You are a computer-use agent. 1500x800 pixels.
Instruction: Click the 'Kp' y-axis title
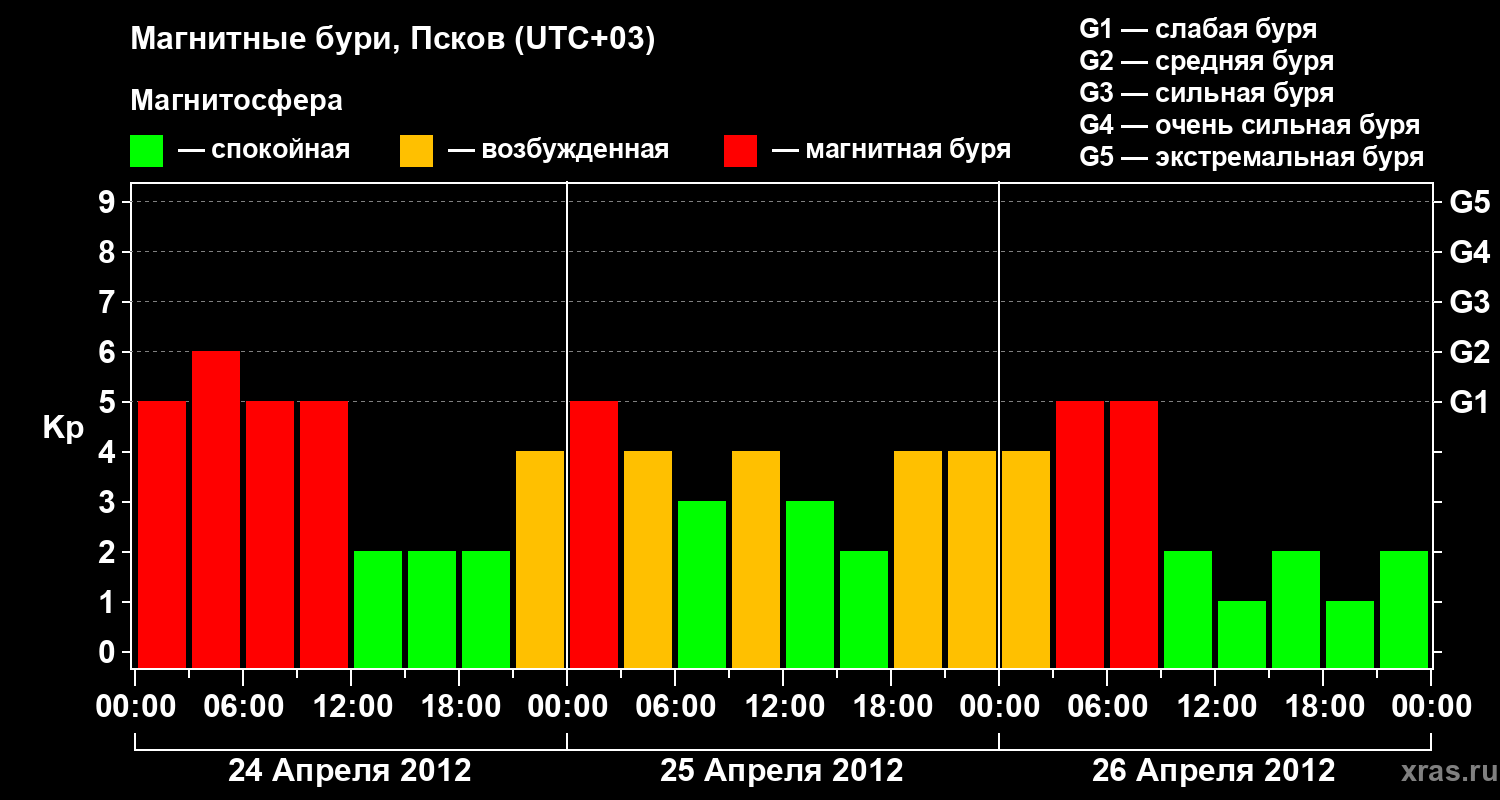(64, 428)
